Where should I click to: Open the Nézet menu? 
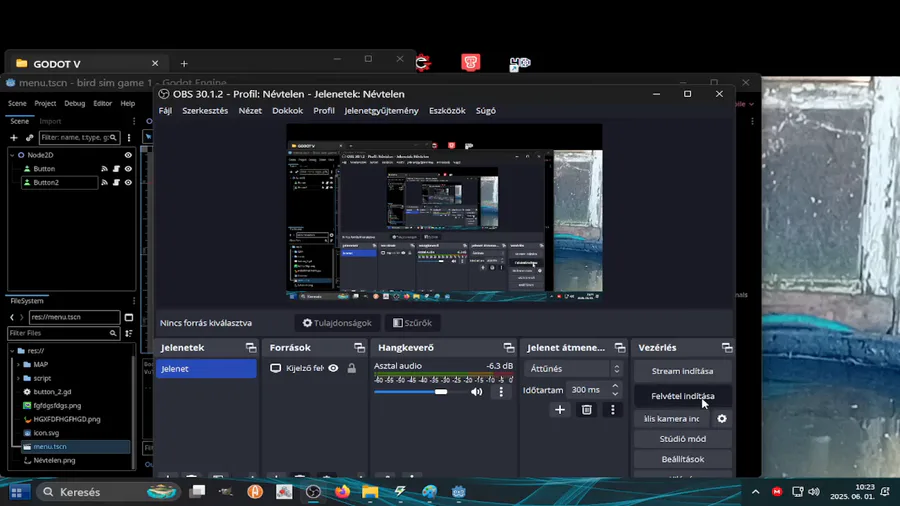[250, 111]
